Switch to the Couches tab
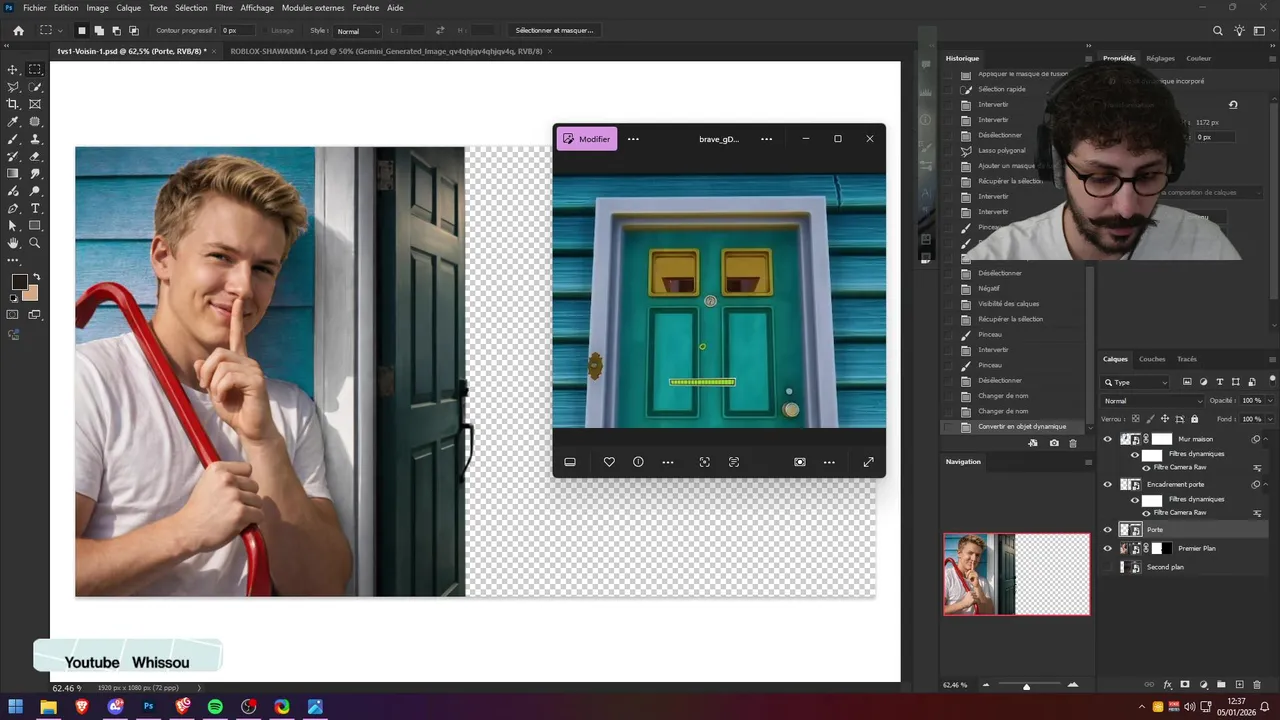This screenshot has height=720, width=1280. pyautogui.click(x=1152, y=359)
